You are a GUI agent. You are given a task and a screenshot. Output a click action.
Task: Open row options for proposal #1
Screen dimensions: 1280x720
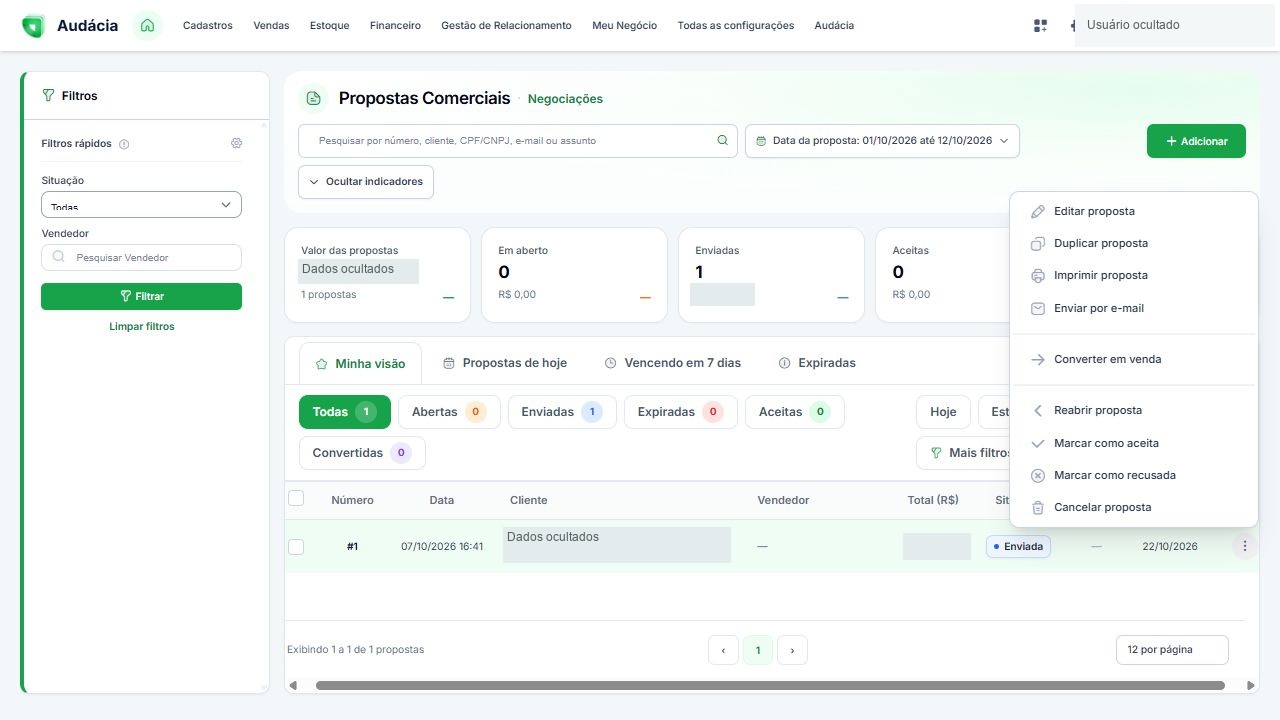(x=1244, y=546)
